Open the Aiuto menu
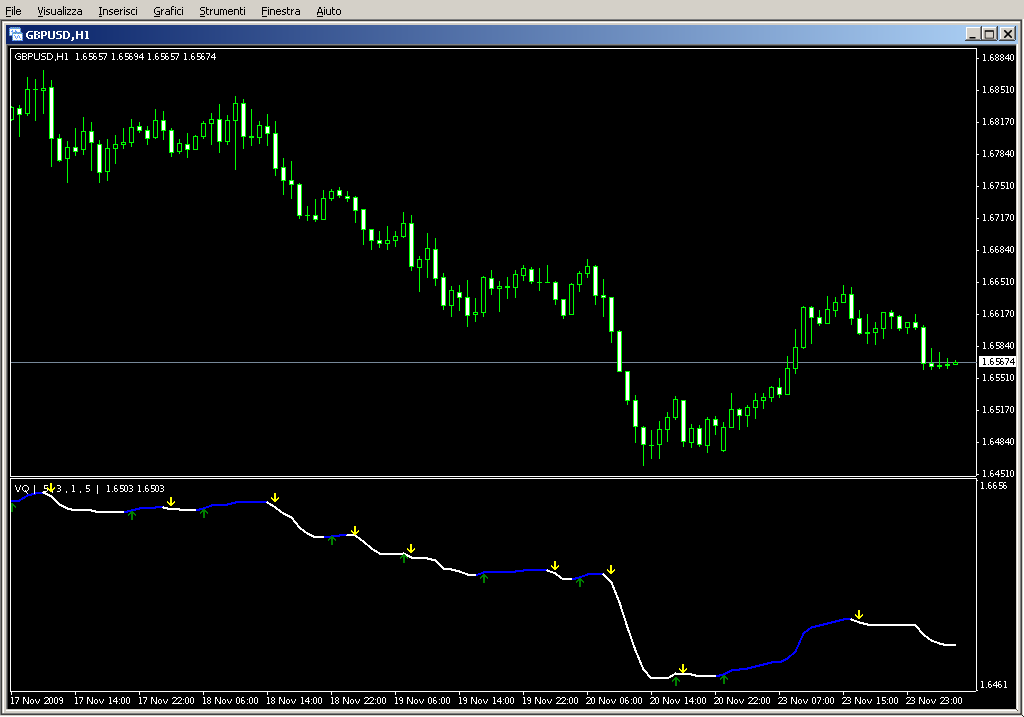Screen dimensions: 1024x717 pyautogui.click(x=328, y=11)
